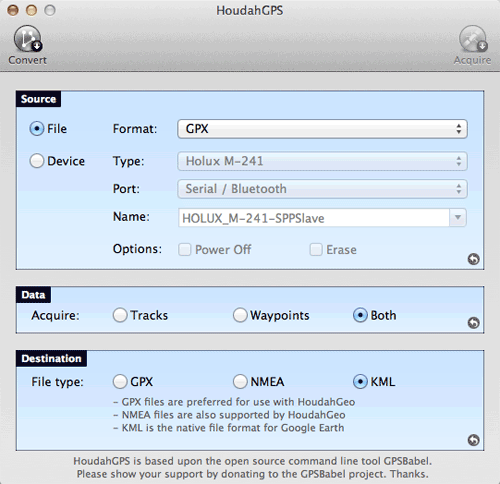Click the GPSBabel donation message text
Viewport: 500px width, 484px height.
click(252, 467)
